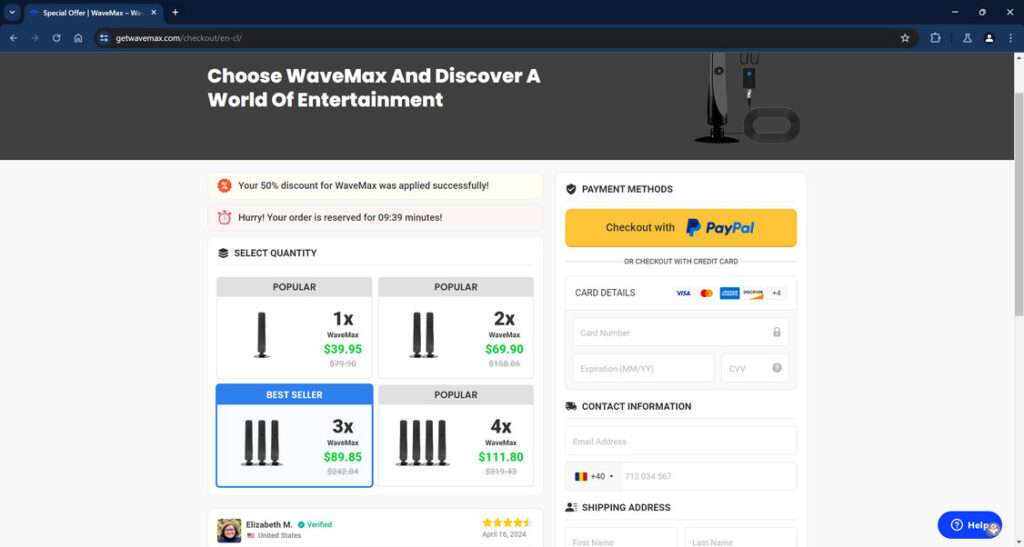Viewport: 1024px width, 547px height.
Task: Click Elizabeth M. reviewer avatar
Action: coord(229,531)
